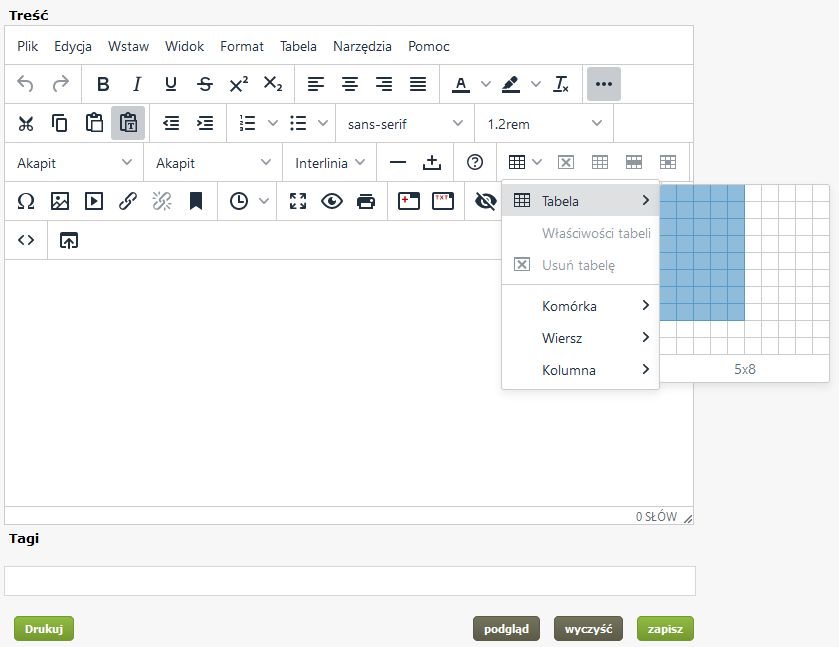Open the 1.2rem font size dropdown
The width and height of the screenshot is (839, 647).
544,123
